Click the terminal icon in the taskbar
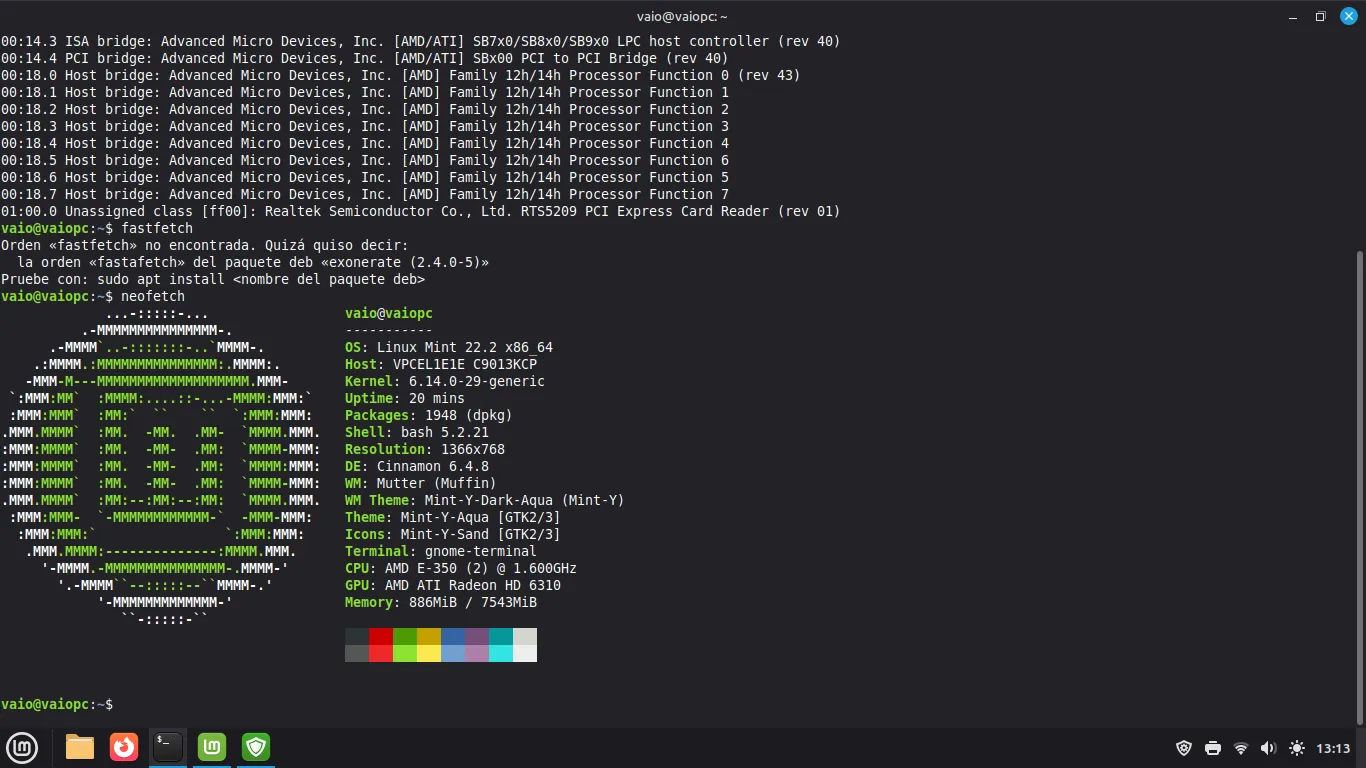This screenshot has height=768, width=1366. (x=168, y=747)
